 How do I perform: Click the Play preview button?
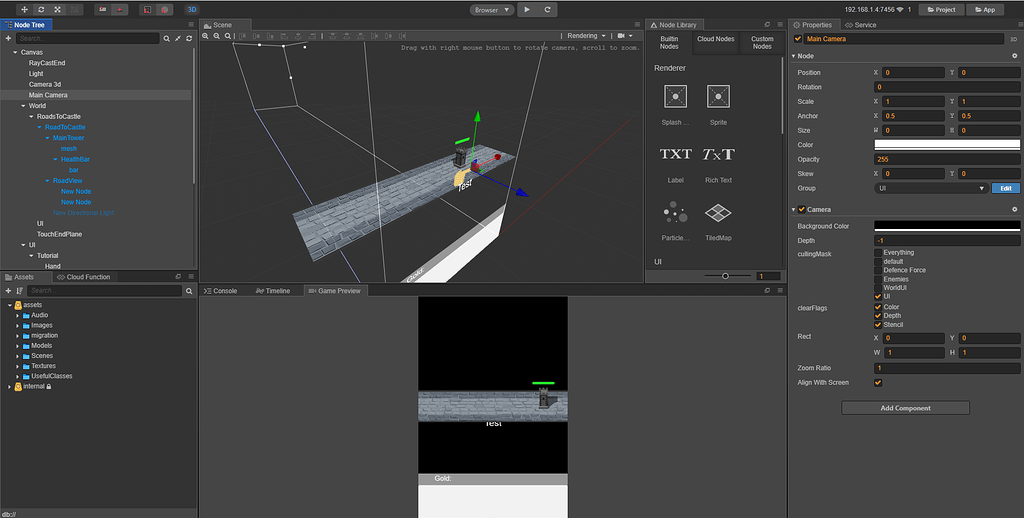pyautogui.click(x=527, y=10)
